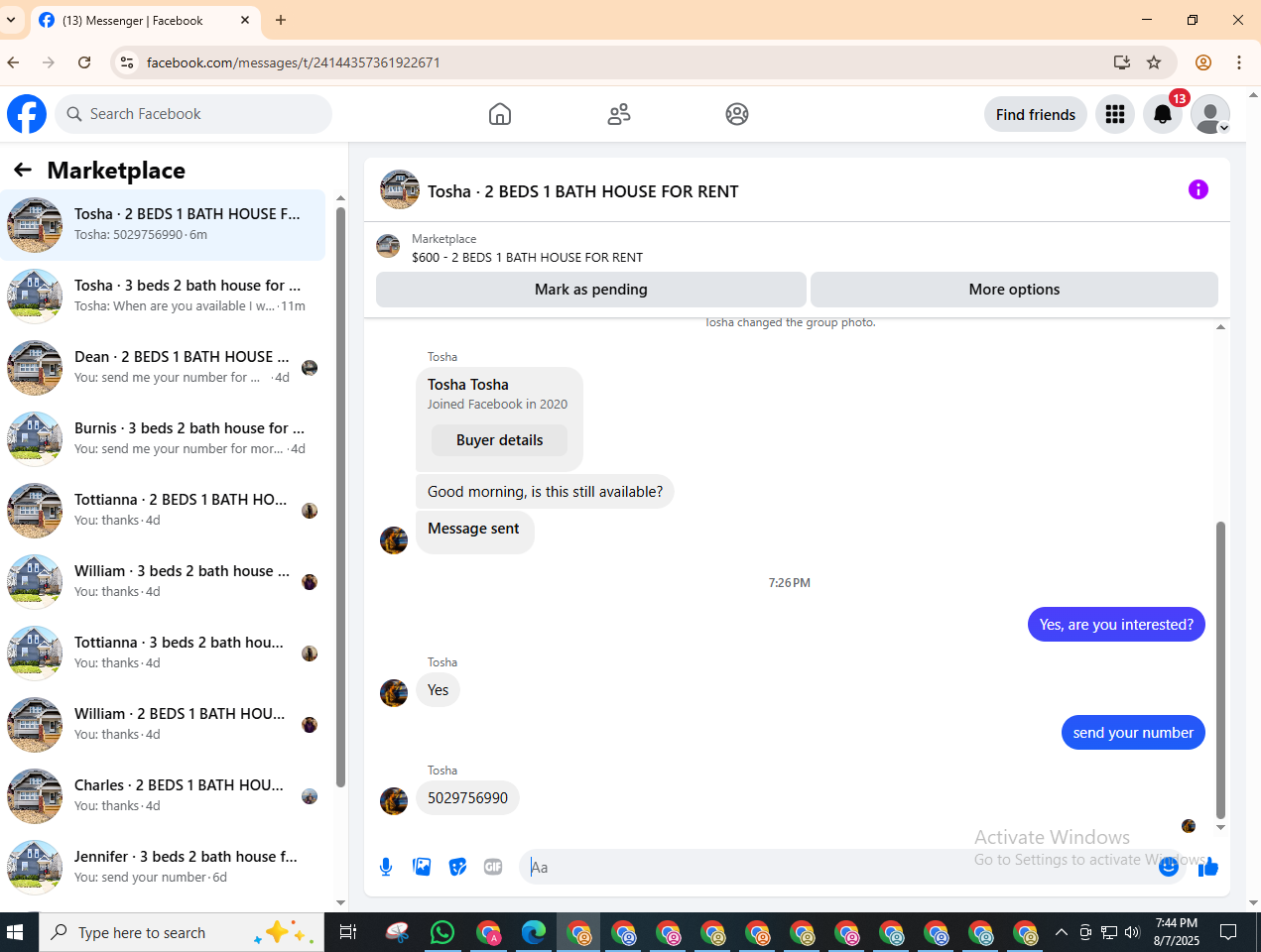Viewport: 1261px width, 952px height.
Task: Open the tab search dropdown arrow
Action: click(11, 20)
